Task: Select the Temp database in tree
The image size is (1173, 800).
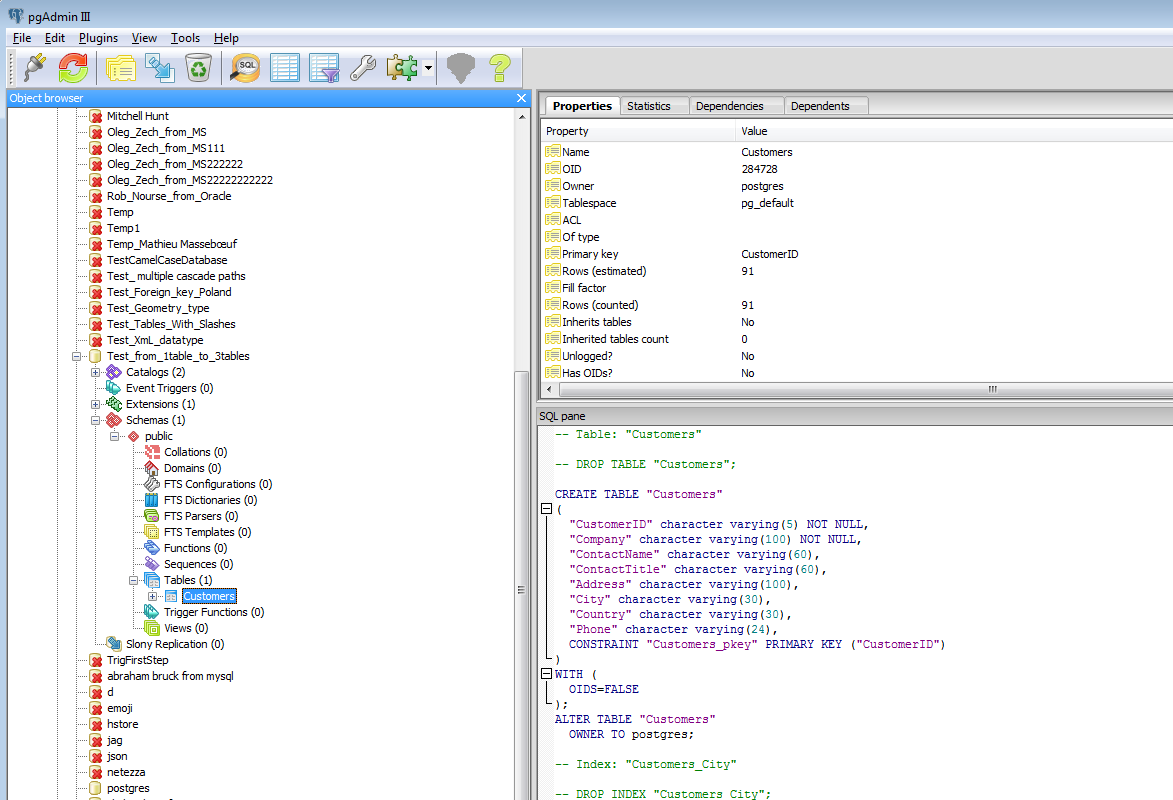Action: (x=121, y=211)
